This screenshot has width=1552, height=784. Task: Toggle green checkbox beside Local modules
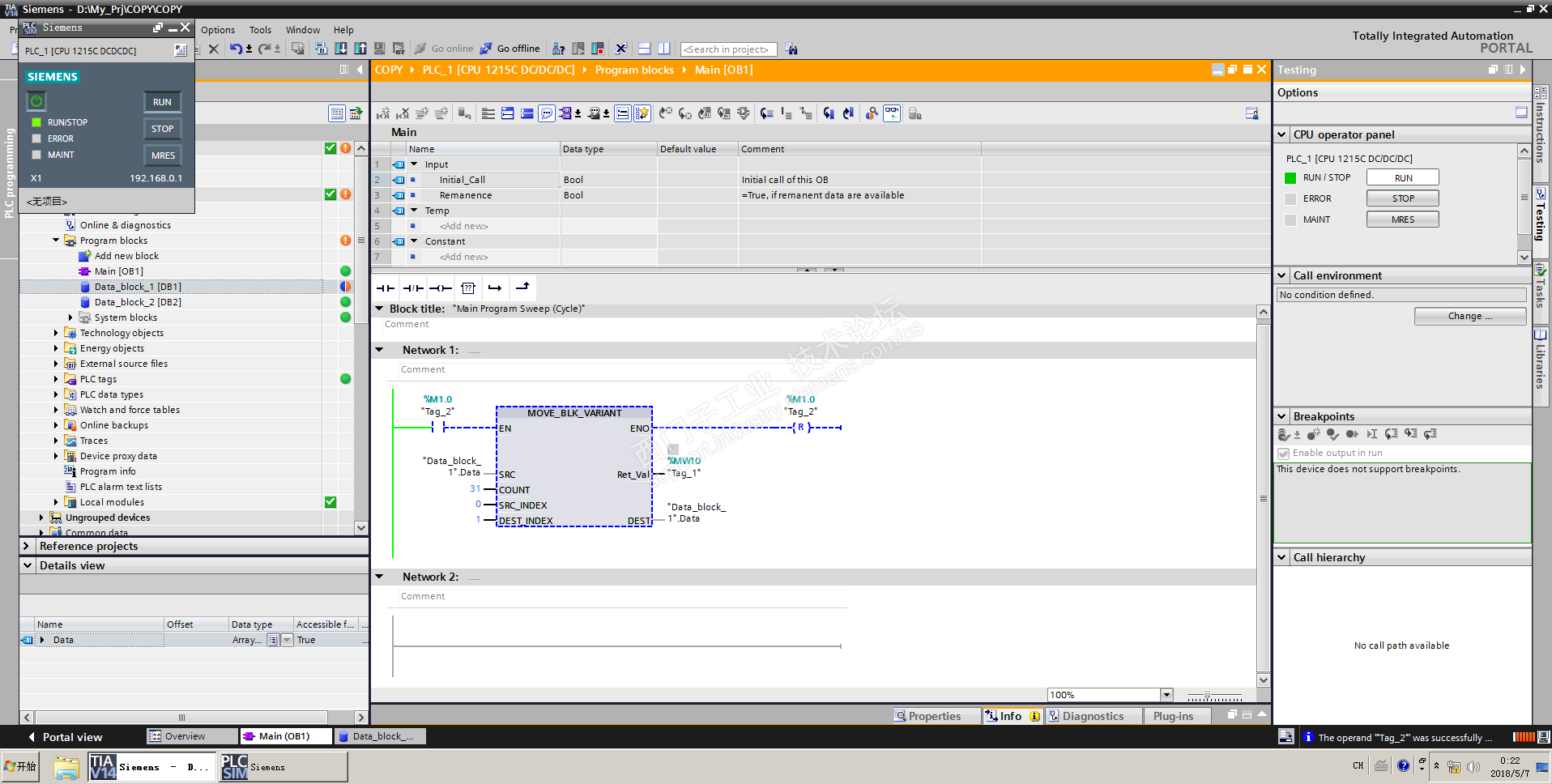click(x=330, y=502)
